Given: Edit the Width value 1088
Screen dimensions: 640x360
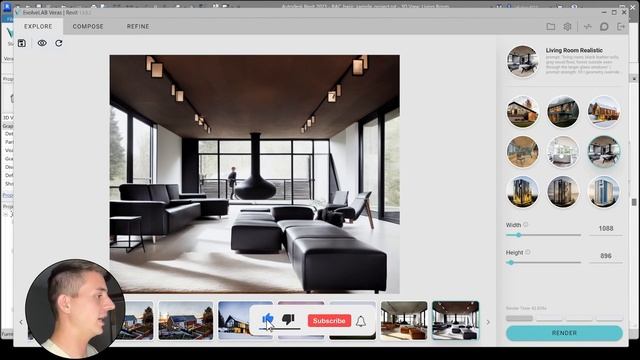Looking at the screenshot, I should coord(606,229).
